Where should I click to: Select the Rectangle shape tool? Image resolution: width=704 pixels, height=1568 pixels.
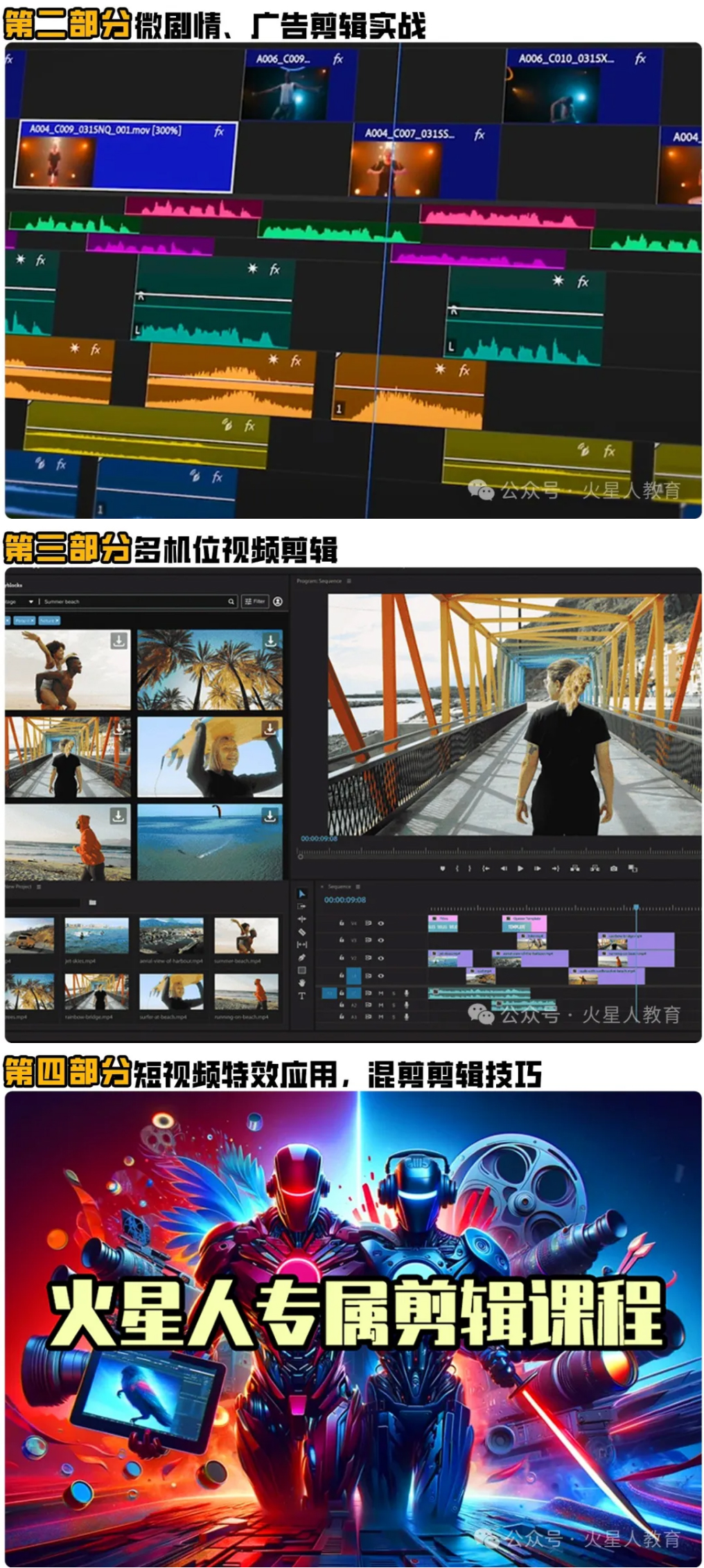point(301,970)
